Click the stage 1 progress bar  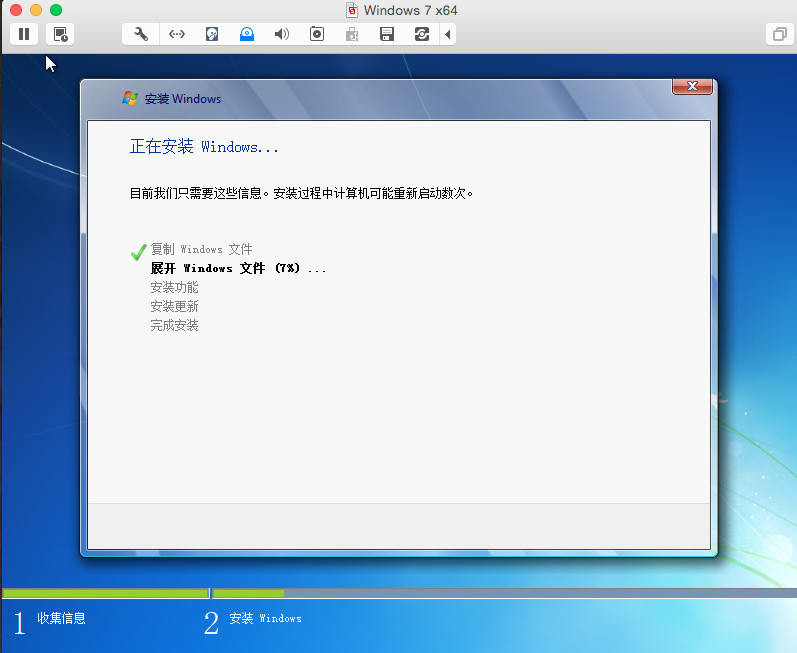[106, 593]
